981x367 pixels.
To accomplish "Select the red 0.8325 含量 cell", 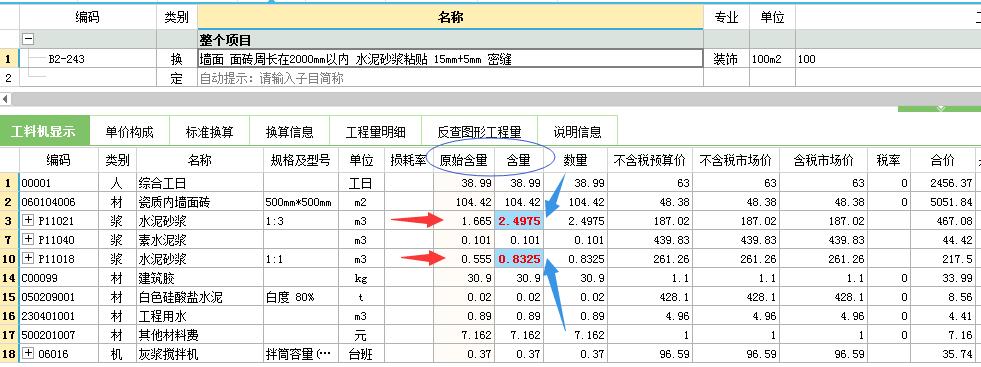I will pyautogui.click(x=519, y=259).
